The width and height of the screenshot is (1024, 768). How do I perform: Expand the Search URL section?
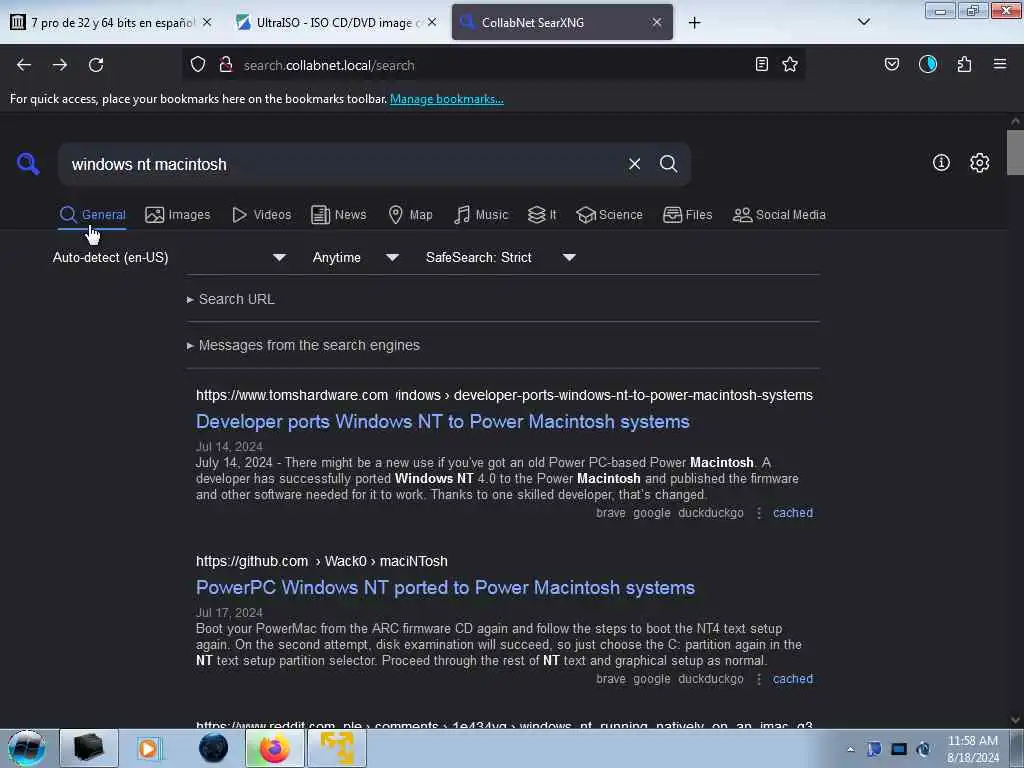point(231,299)
